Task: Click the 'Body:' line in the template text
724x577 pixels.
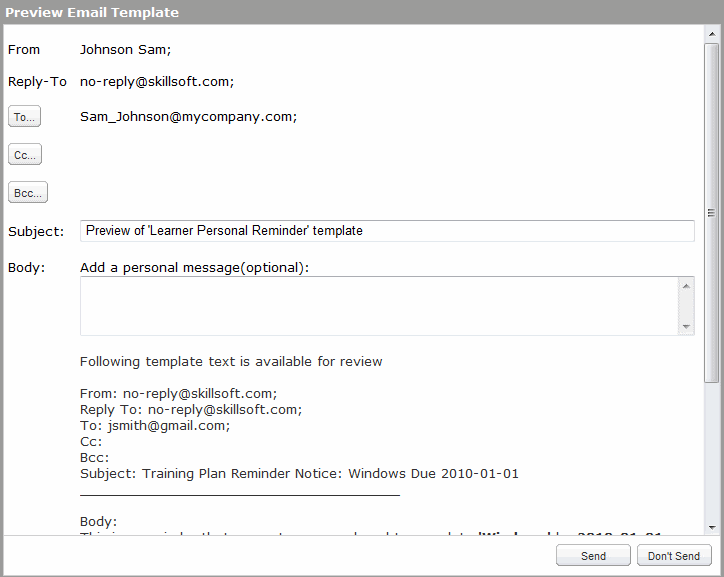Action: click(x=98, y=522)
